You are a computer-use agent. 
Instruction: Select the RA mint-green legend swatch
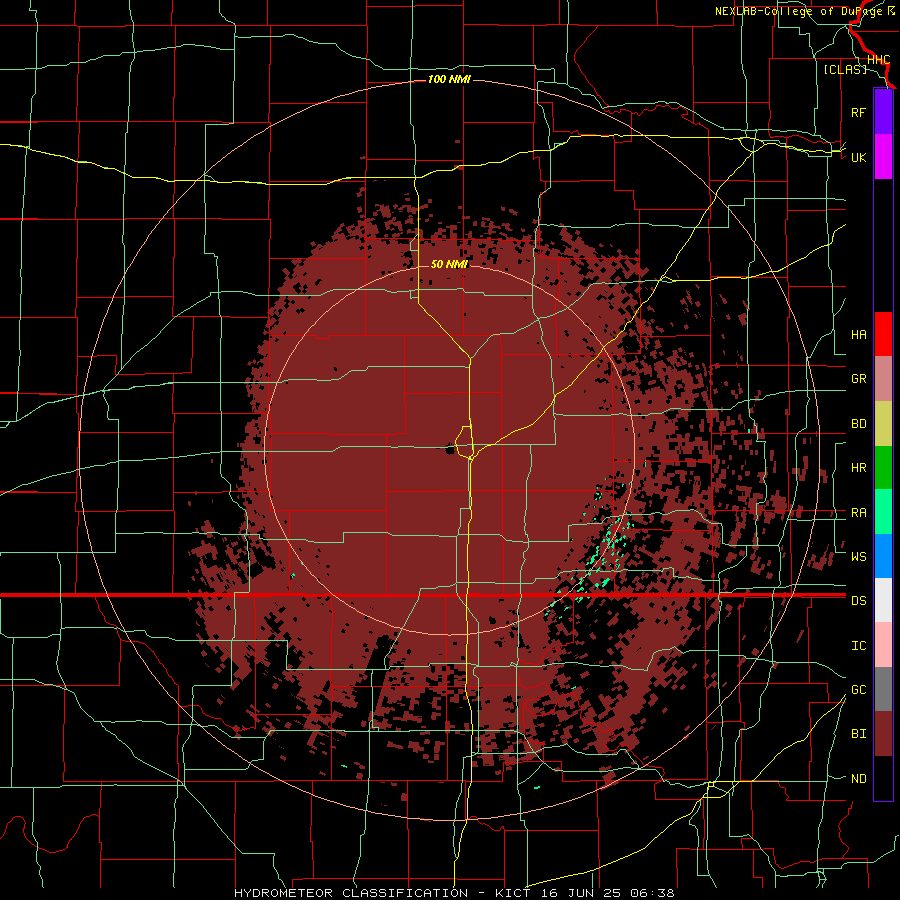[x=883, y=512]
